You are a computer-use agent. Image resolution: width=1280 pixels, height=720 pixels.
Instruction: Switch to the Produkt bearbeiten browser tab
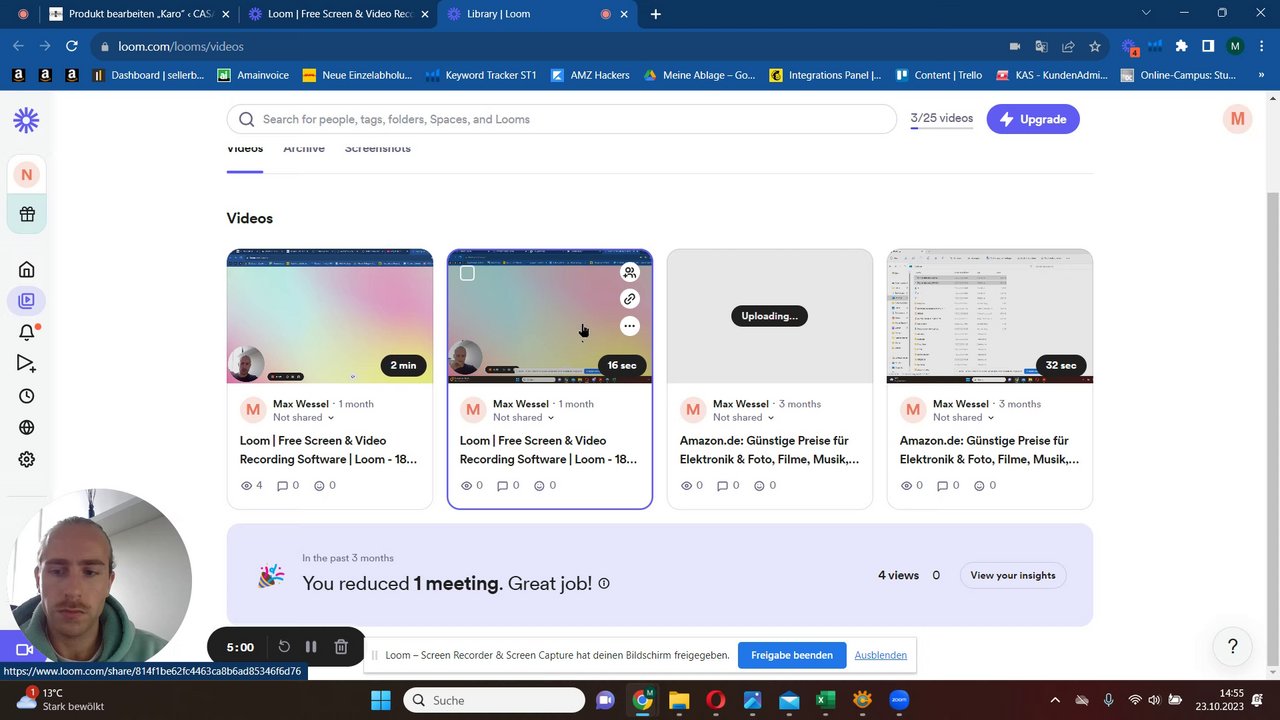tap(138, 14)
